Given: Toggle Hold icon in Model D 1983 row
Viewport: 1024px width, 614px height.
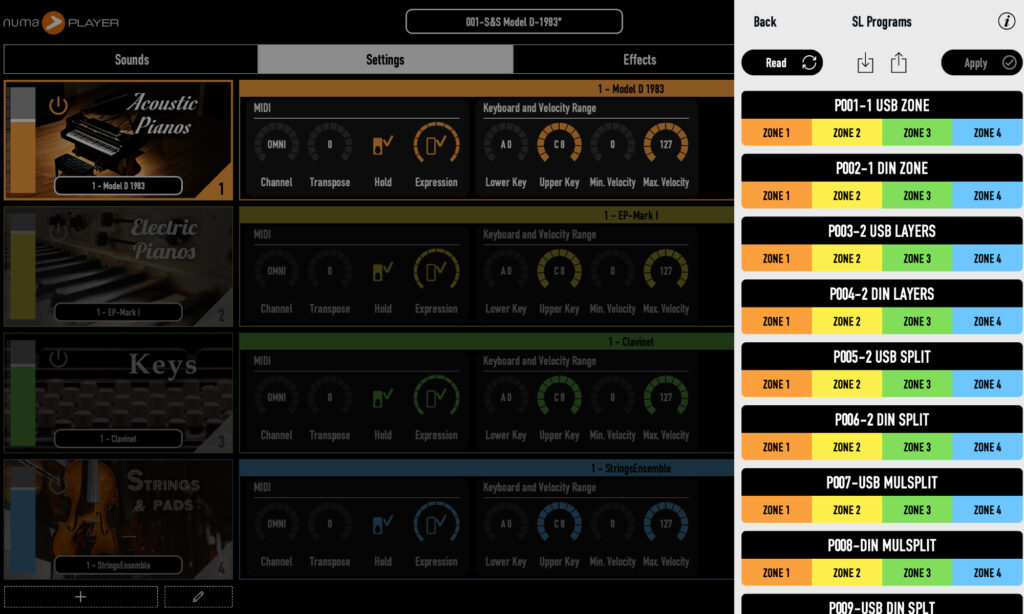Looking at the screenshot, I should point(383,144).
